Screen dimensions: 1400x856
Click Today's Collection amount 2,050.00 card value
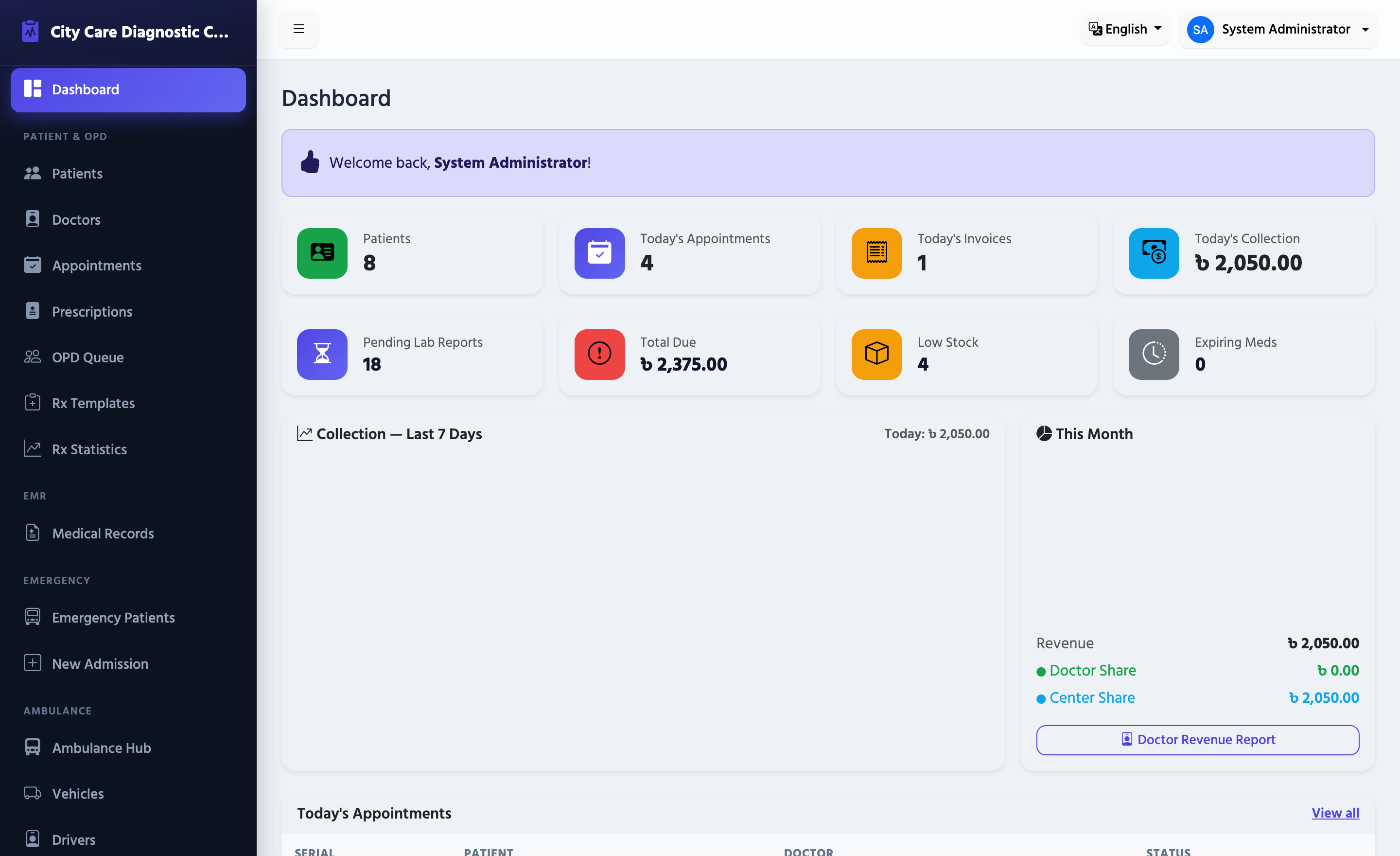[1248, 263]
